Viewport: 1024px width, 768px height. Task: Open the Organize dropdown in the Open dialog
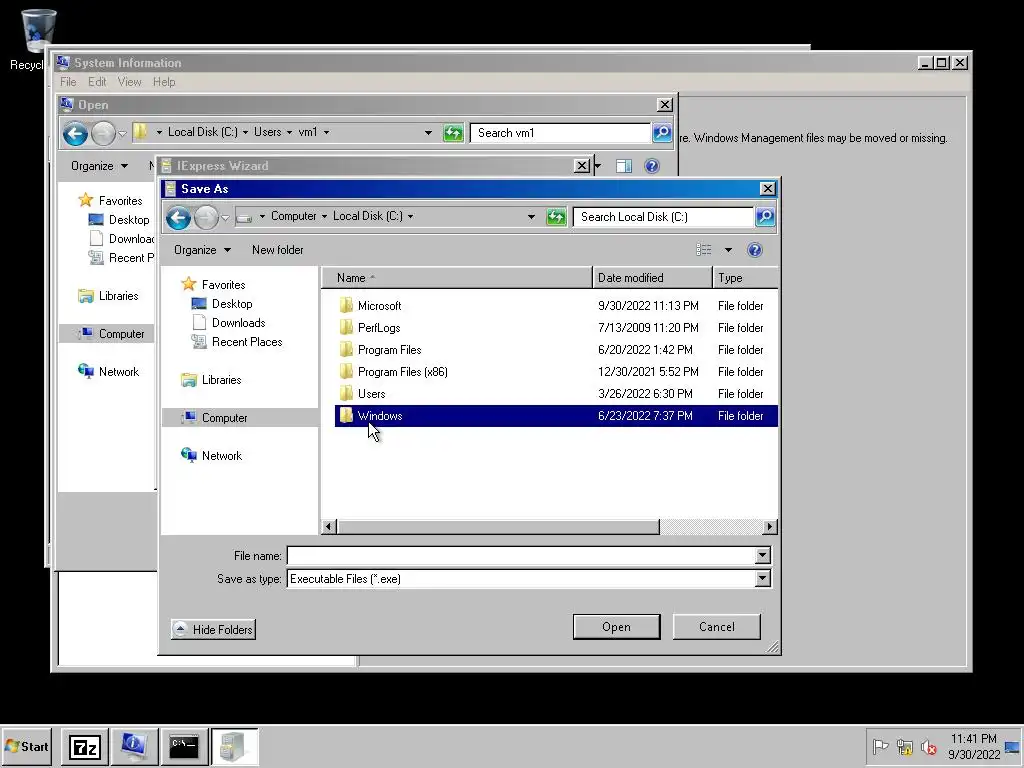tap(99, 166)
